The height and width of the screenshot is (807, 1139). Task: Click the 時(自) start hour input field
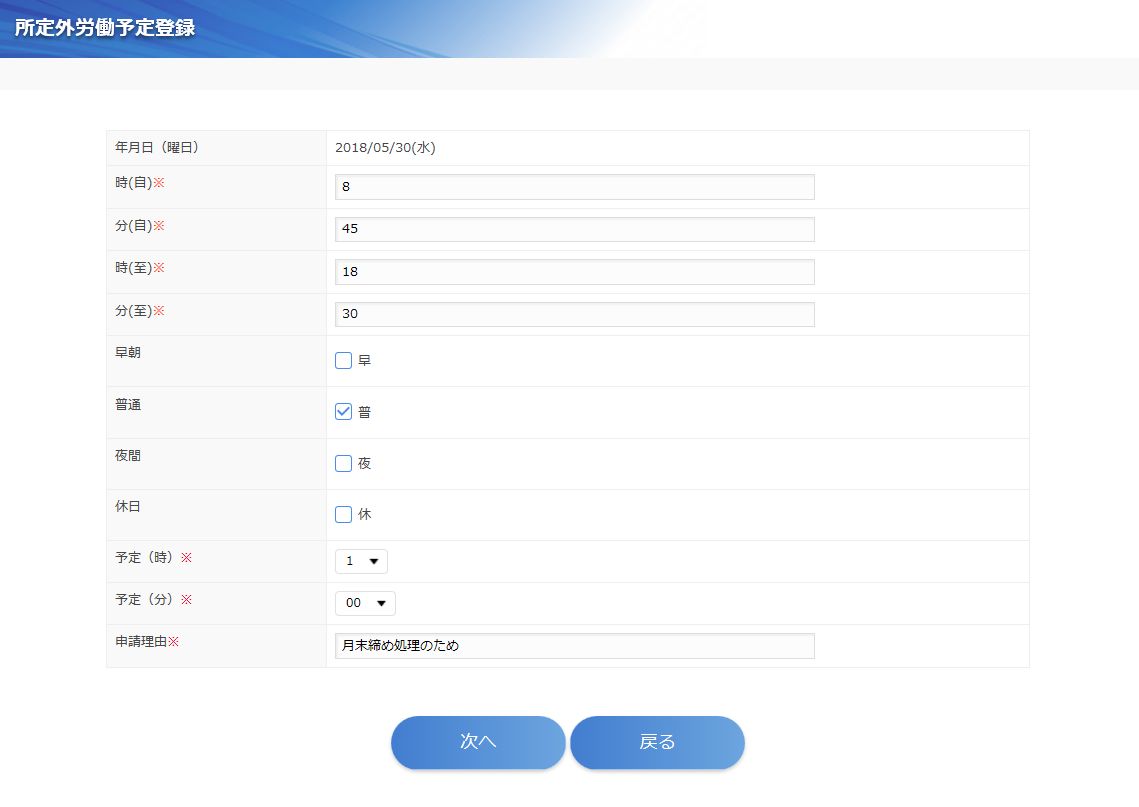[574, 187]
